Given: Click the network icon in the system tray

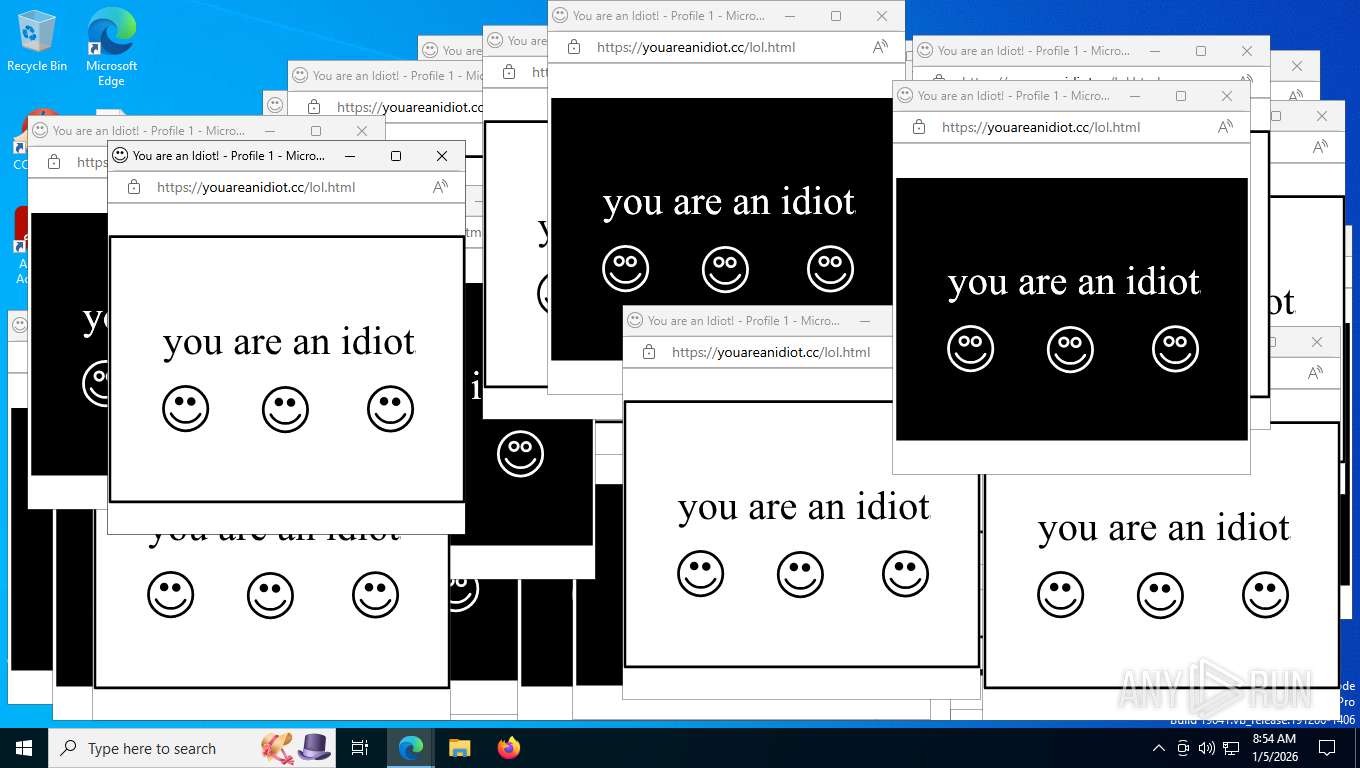Looking at the screenshot, I should pyautogui.click(x=1231, y=748).
